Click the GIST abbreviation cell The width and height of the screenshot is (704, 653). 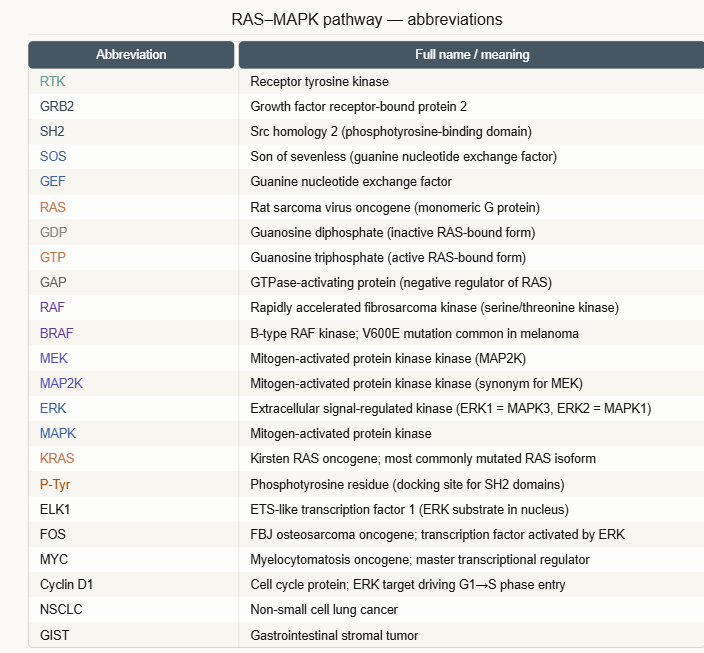point(55,635)
